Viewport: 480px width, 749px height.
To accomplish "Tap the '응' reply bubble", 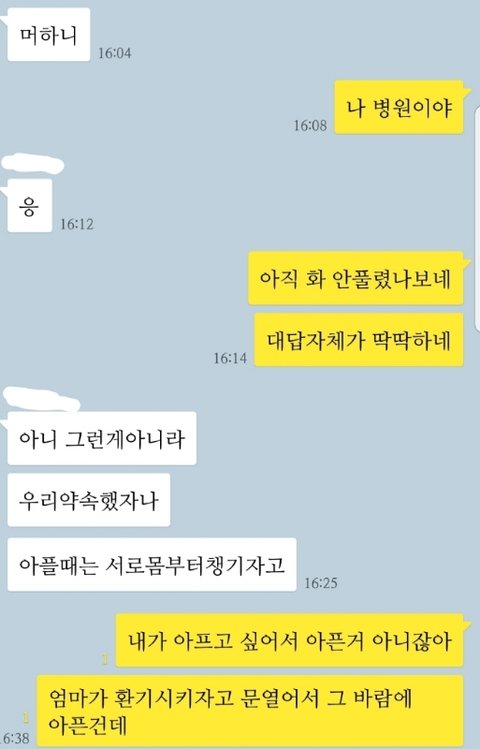I will (x=30, y=206).
